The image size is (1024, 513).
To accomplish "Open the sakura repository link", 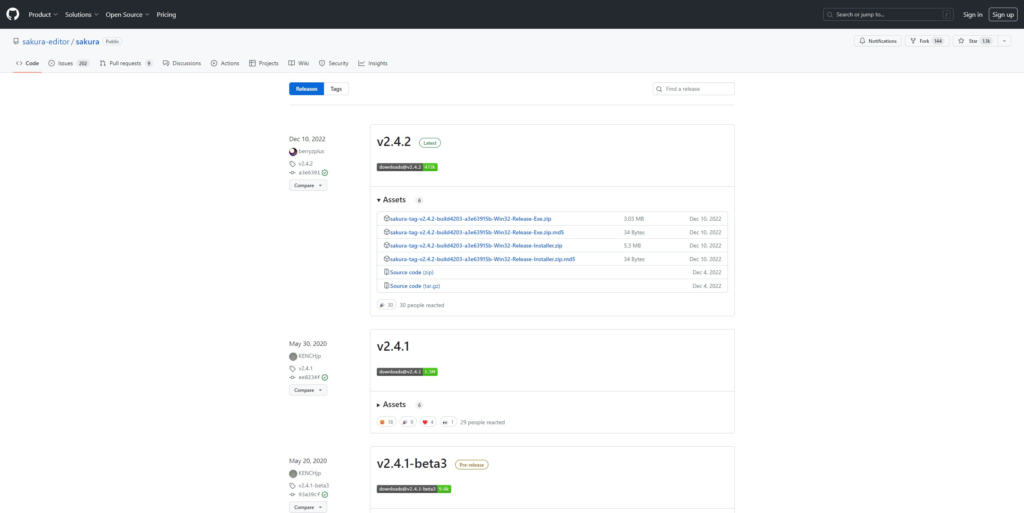I will point(88,41).
